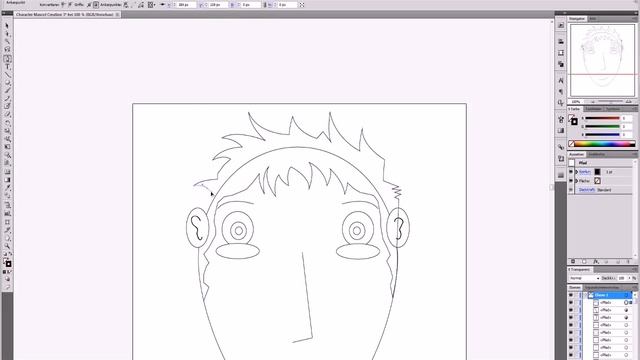Select the Line Segment tool
The height and width of the screenshot is (360, 640).
[x=7, y=75]
